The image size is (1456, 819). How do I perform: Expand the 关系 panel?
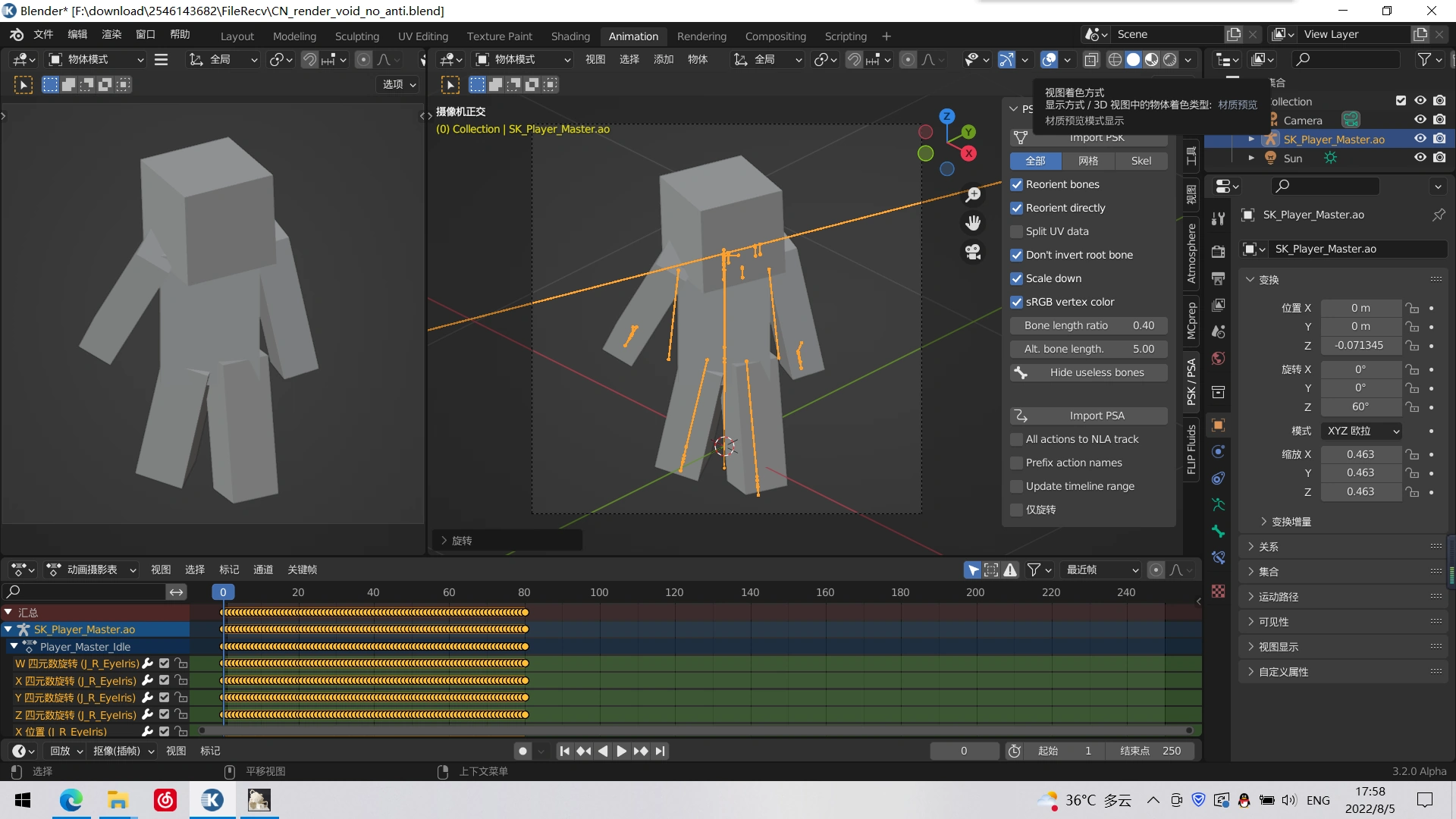[1269, 547]
